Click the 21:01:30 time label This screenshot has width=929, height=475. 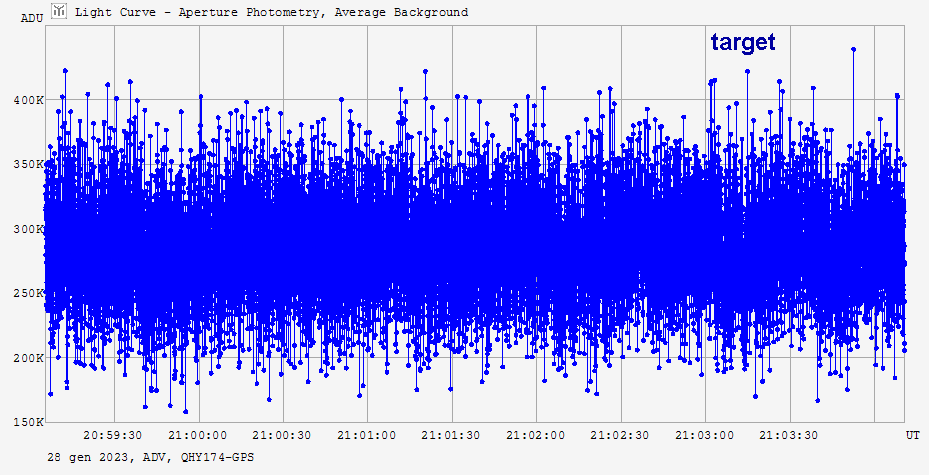451,435
